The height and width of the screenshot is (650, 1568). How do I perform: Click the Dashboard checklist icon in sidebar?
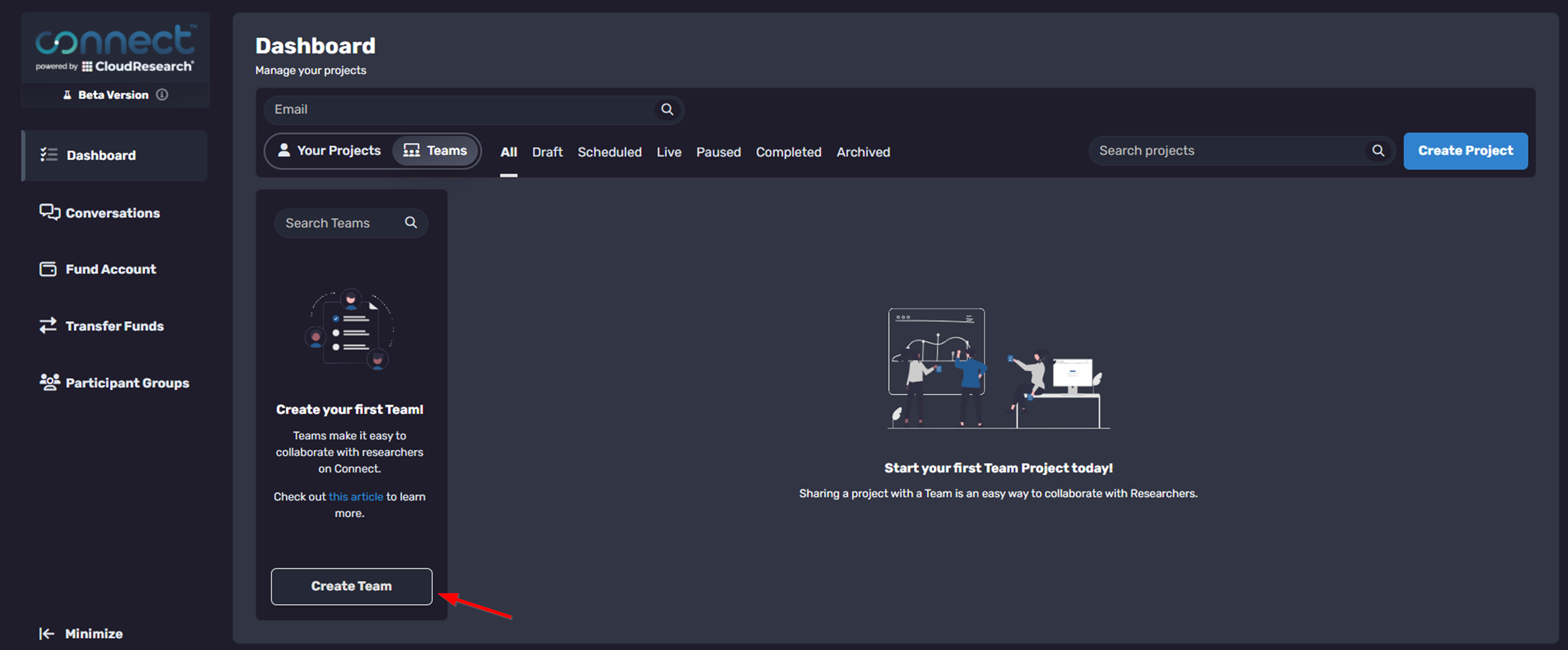(49, 155)
